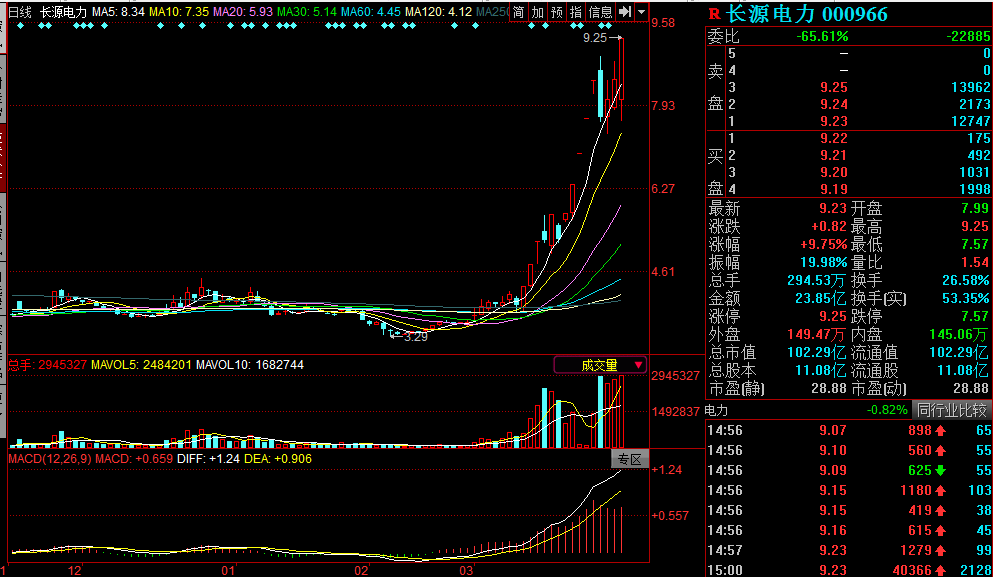Click the up arrow on the 898 trade row
The width and height of the screenshot is (993, 577).
pos(940,431)
